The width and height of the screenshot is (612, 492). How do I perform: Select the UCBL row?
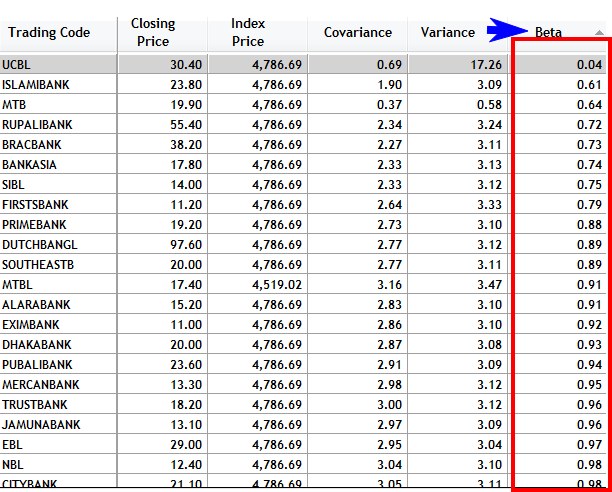(303, 64)
